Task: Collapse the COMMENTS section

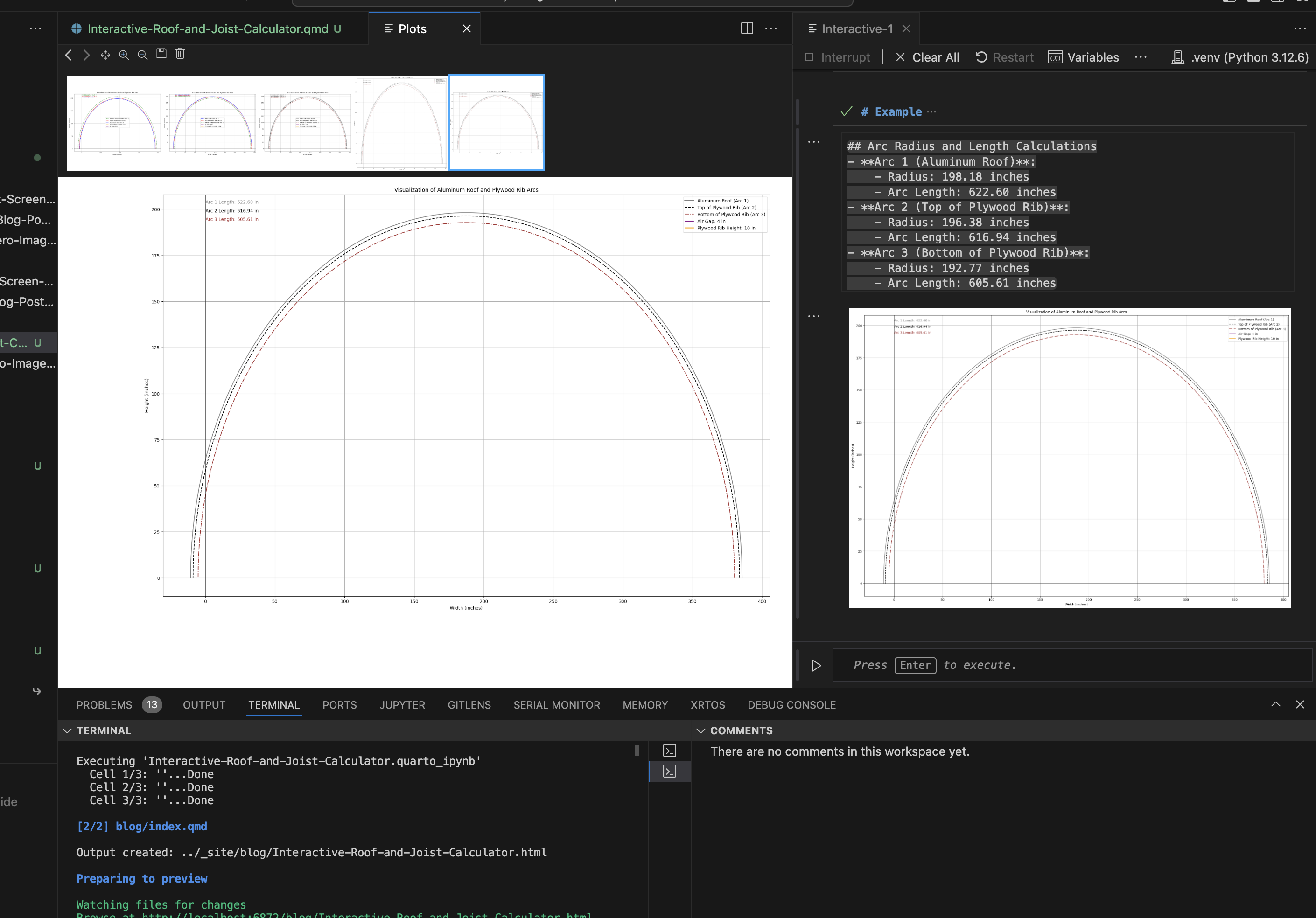Action: coord(700,730)
